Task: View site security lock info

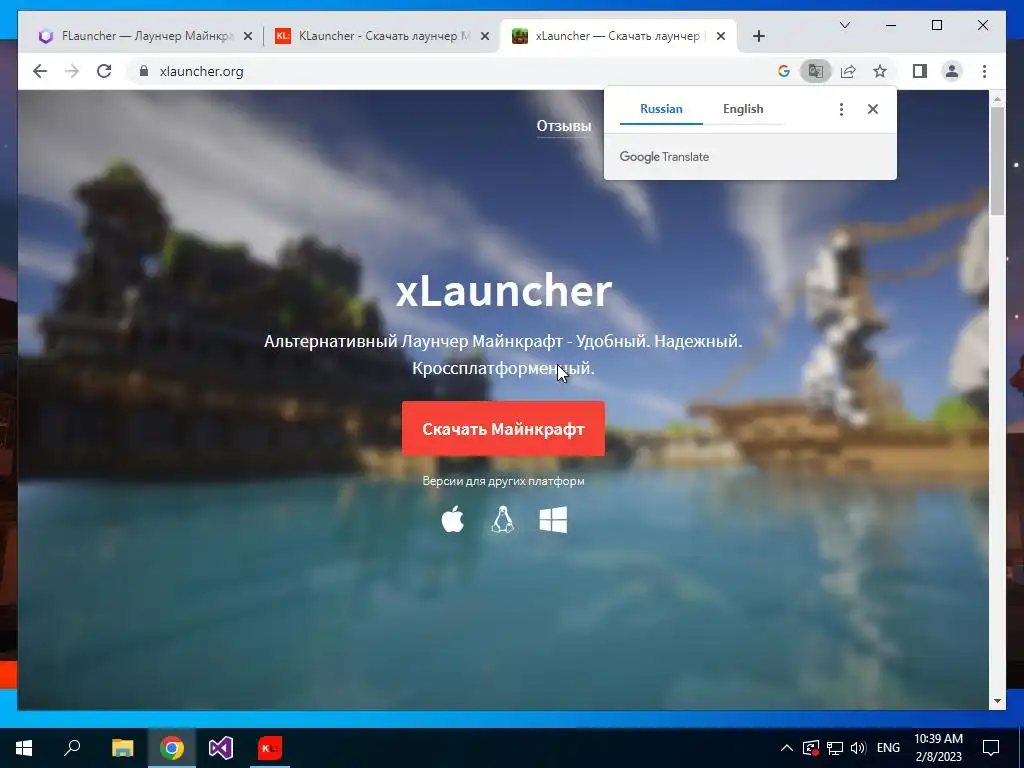Action: coord(144,71)
